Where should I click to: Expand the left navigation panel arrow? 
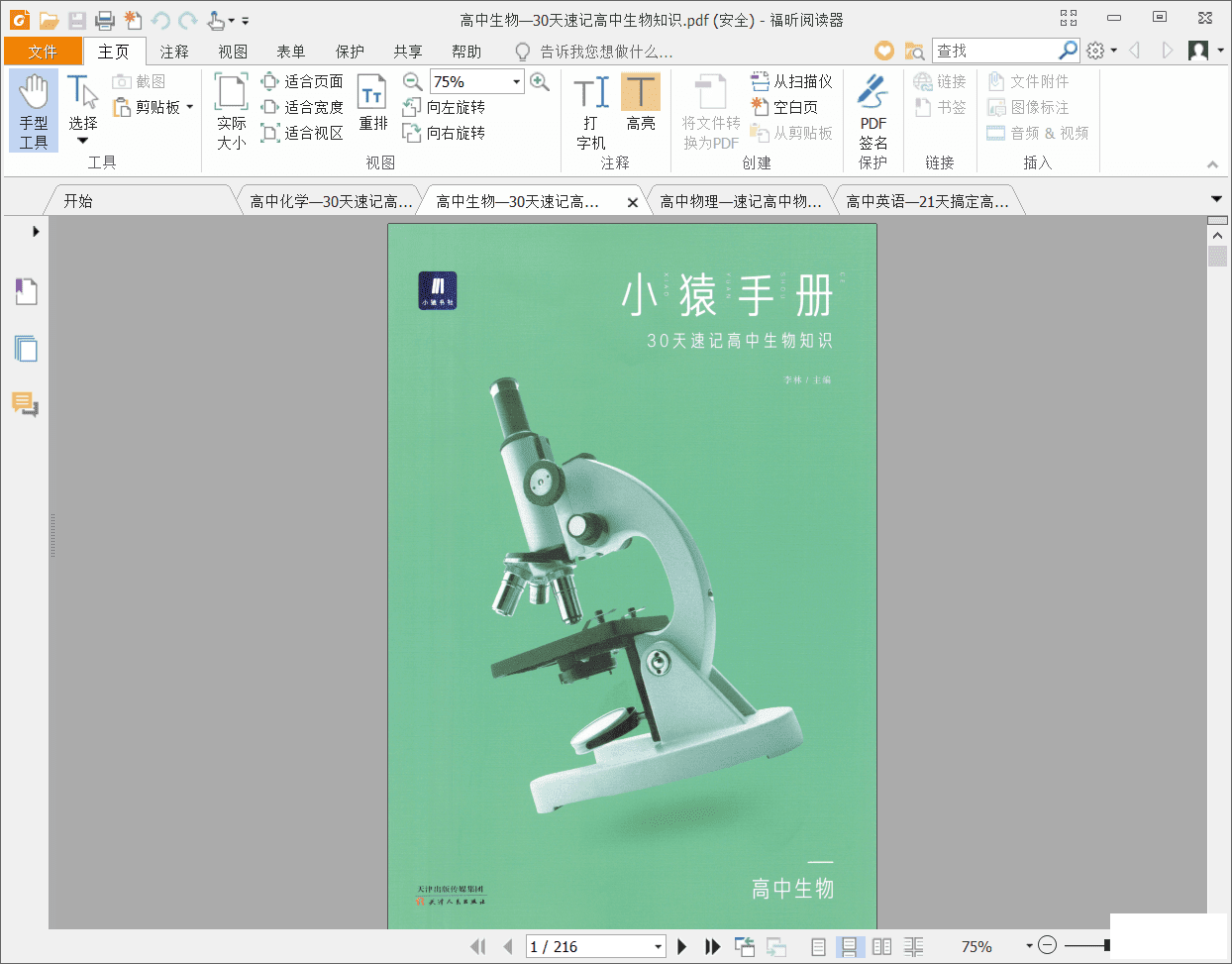tap(36, 231)
